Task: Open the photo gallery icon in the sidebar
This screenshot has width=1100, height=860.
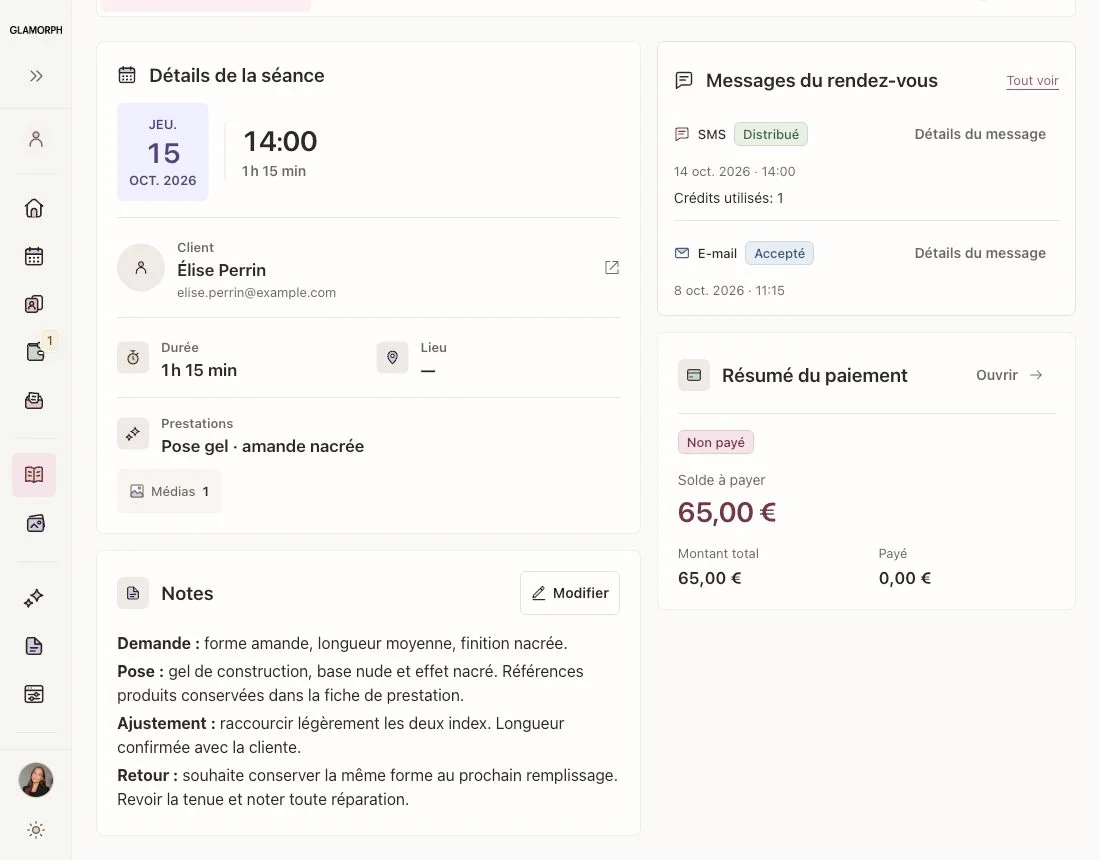Action: coord(35,523)
